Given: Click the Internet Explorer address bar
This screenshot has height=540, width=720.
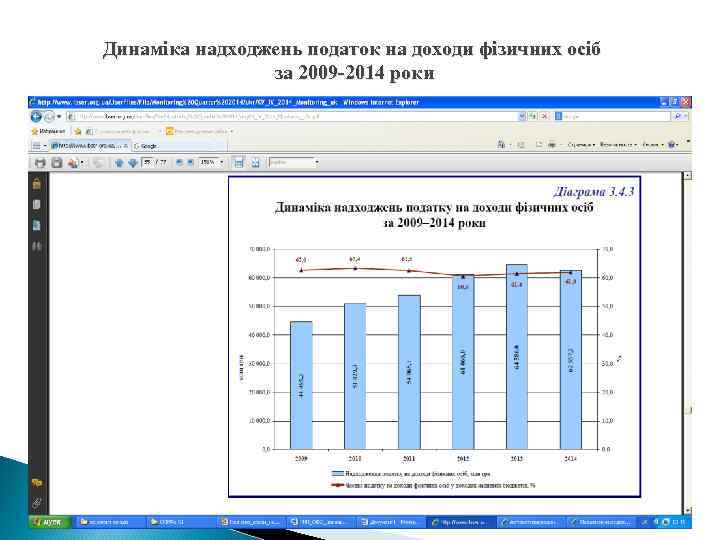Looking at the screenshot, I should click(x=292, y=117).
